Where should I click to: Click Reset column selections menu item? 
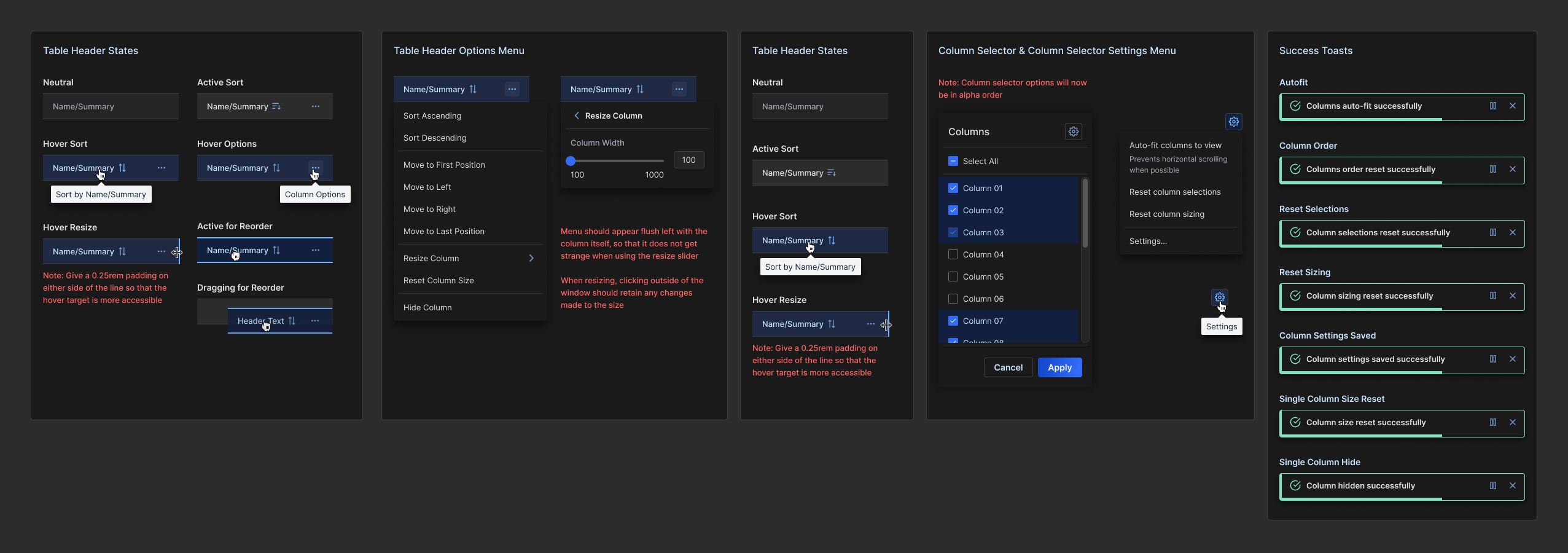[1174, 192]
